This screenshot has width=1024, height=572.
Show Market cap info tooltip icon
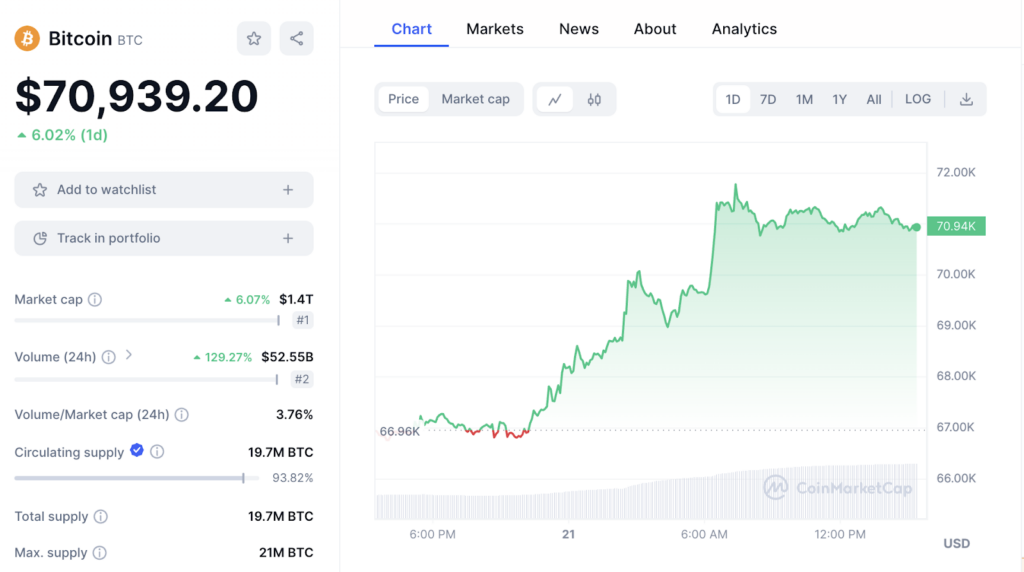(95, 300)
